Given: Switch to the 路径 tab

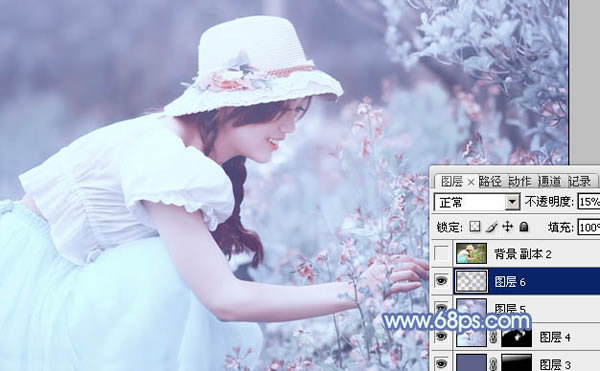Looking at the screenshot, I should (490, 181).
